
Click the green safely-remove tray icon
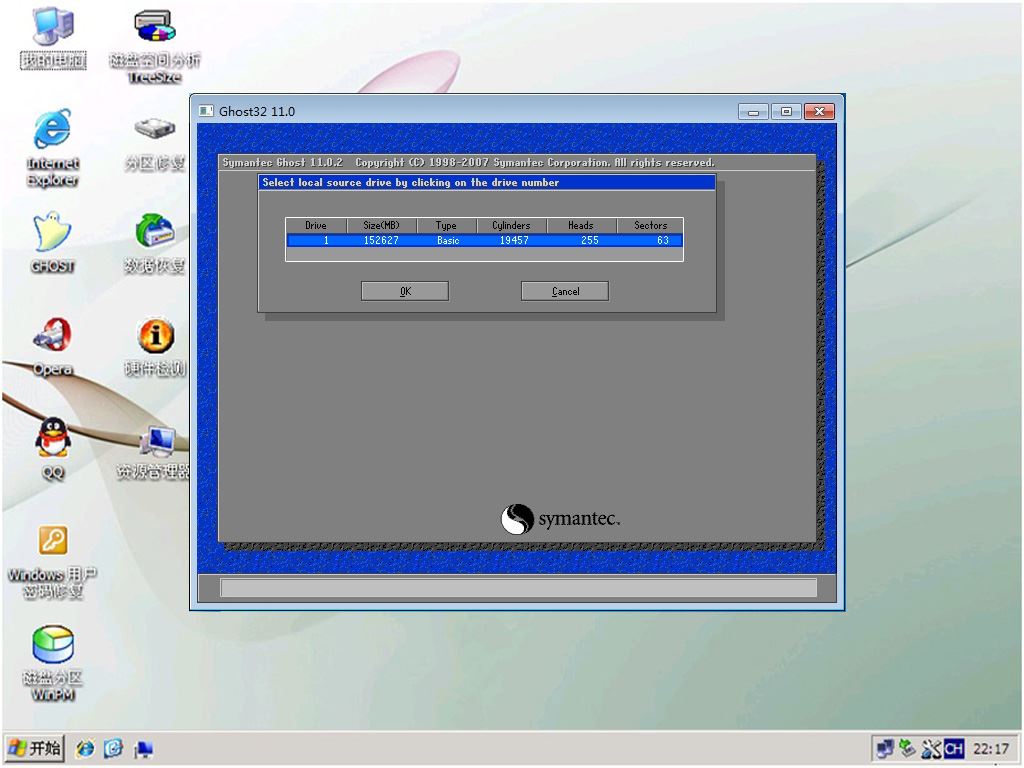pyautogui.click(x=908, y=748)
